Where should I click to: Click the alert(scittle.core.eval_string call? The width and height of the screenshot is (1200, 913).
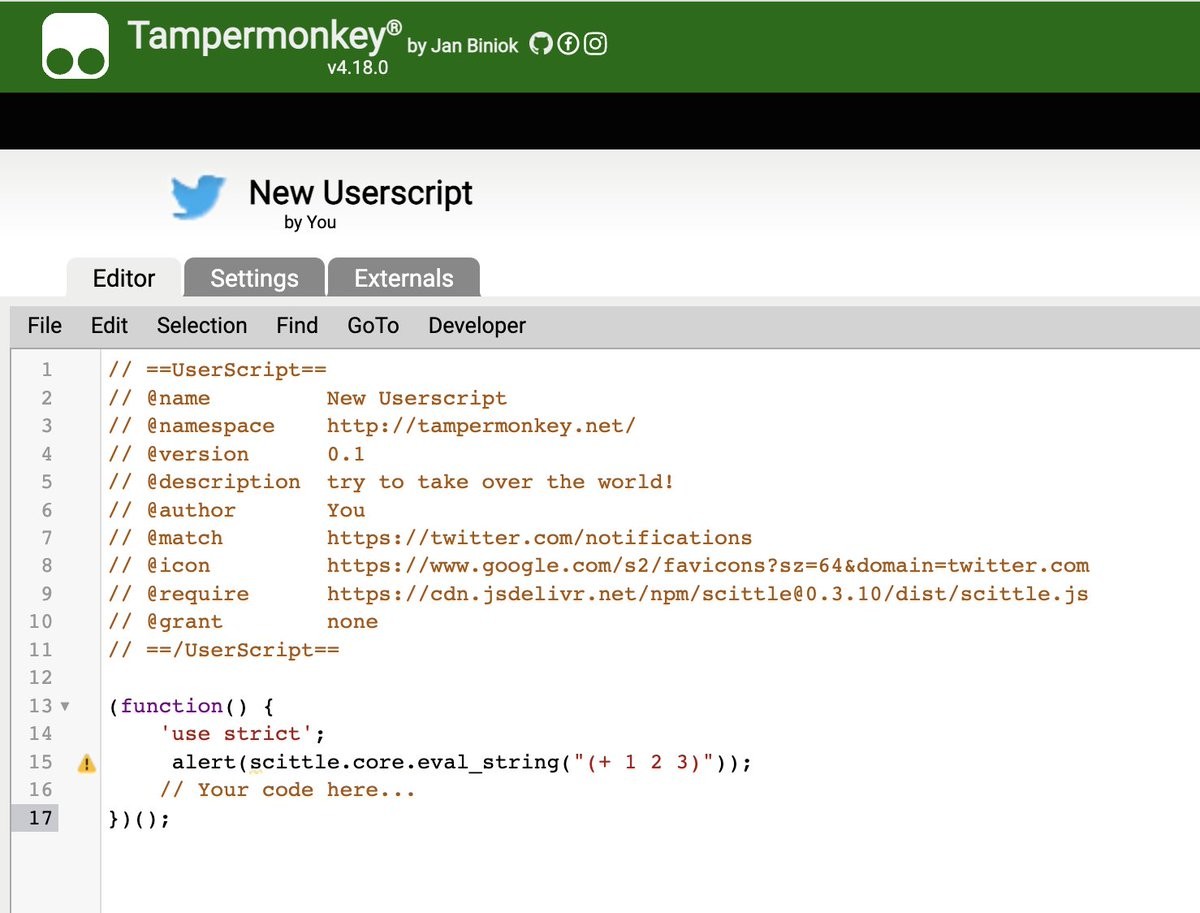tap(461, 762)
